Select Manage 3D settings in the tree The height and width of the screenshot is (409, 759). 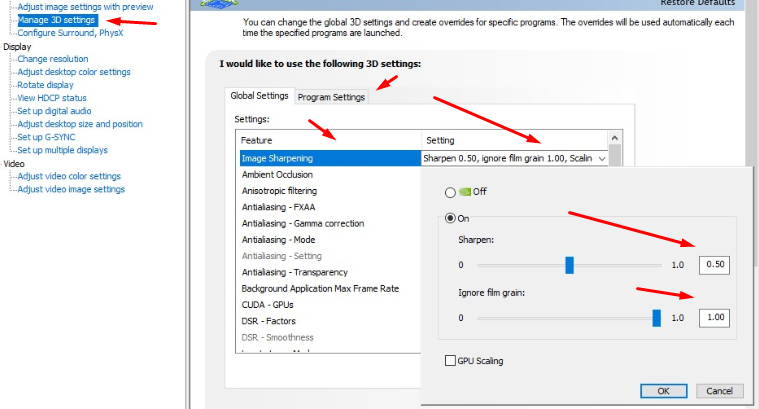pos(57,20)
